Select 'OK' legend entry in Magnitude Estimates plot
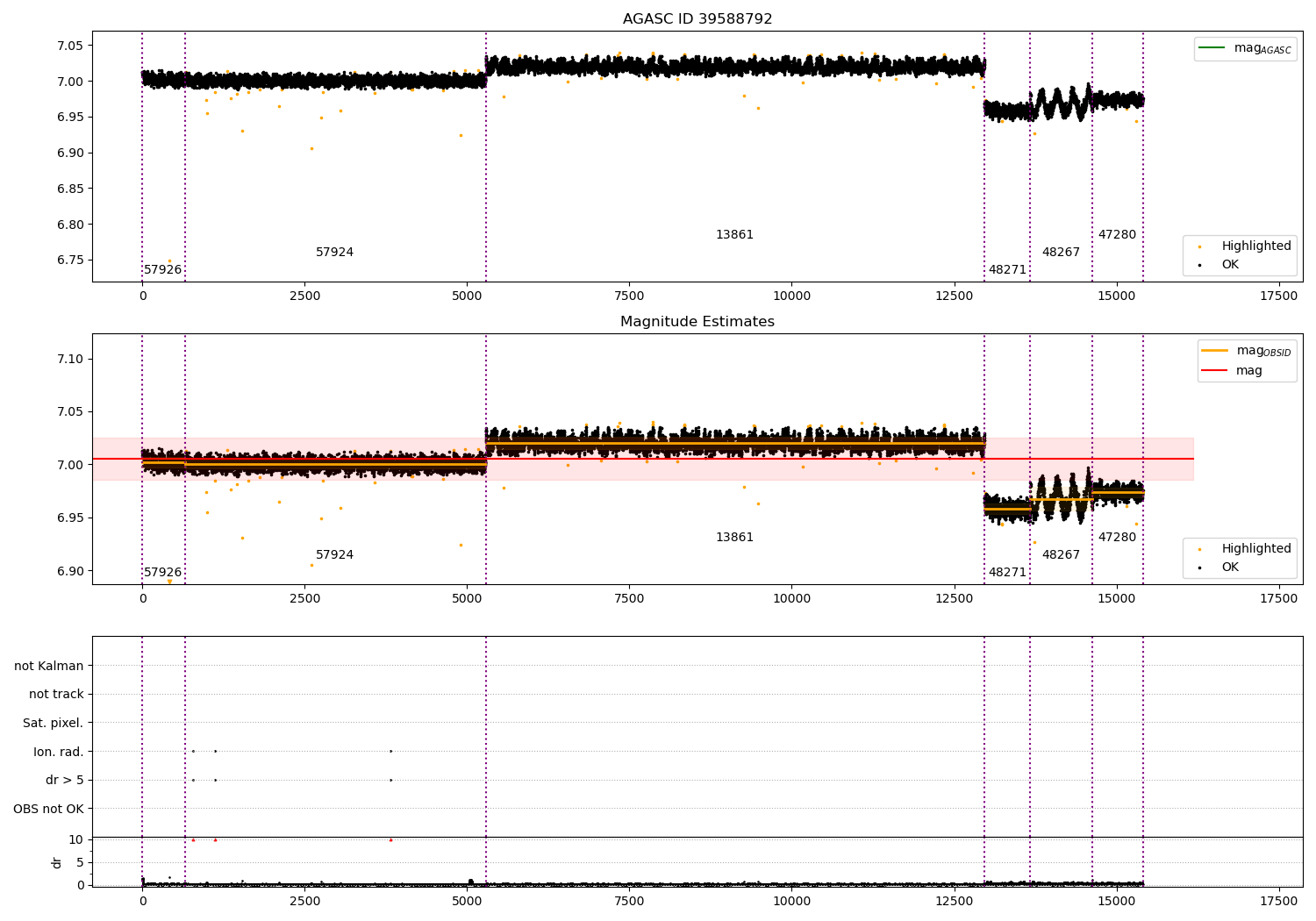 pos(1230,568)
